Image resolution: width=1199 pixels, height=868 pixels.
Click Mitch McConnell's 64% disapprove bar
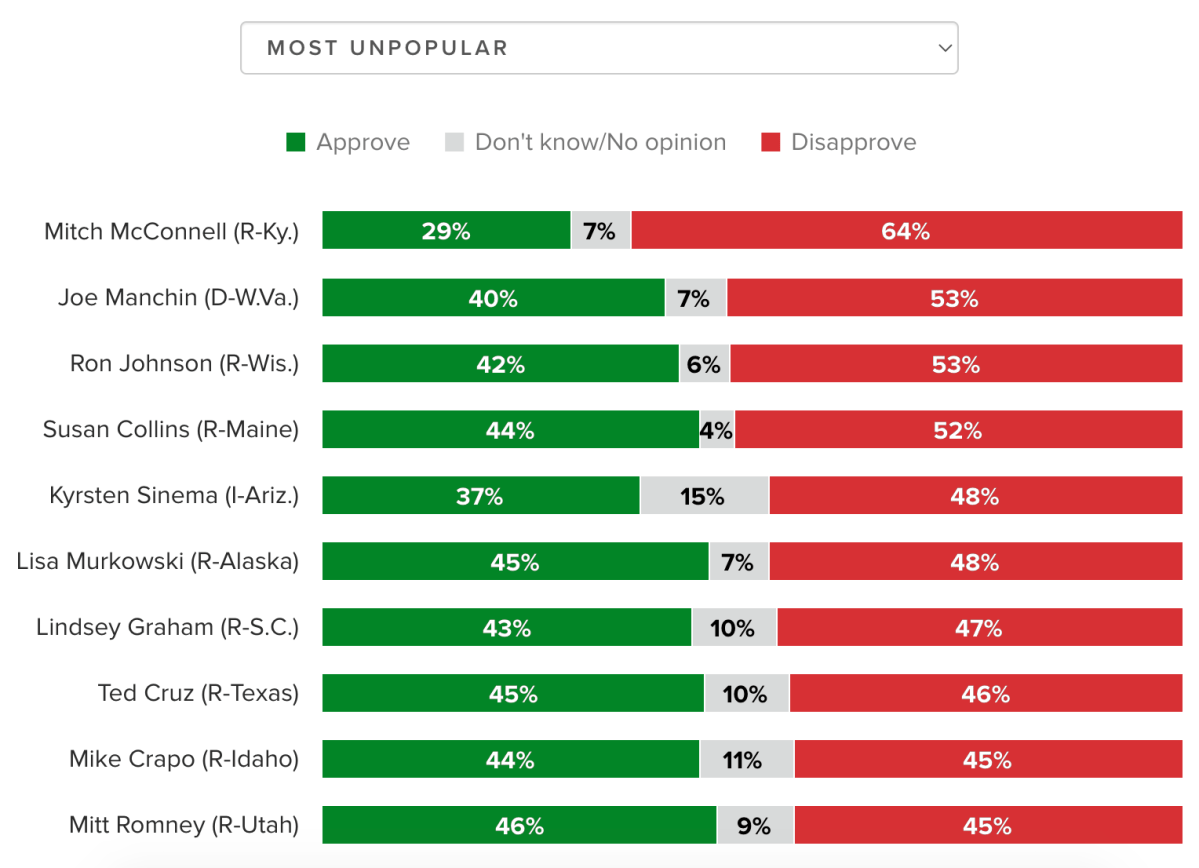(906, 231)
